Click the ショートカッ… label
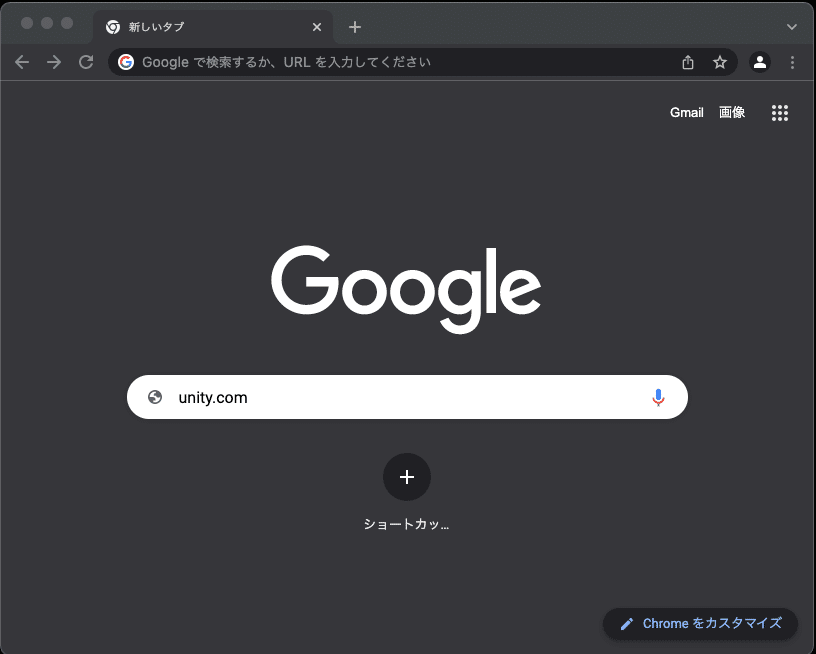The width and height of the screenshot is (816, 654). (x=406, y=524)
